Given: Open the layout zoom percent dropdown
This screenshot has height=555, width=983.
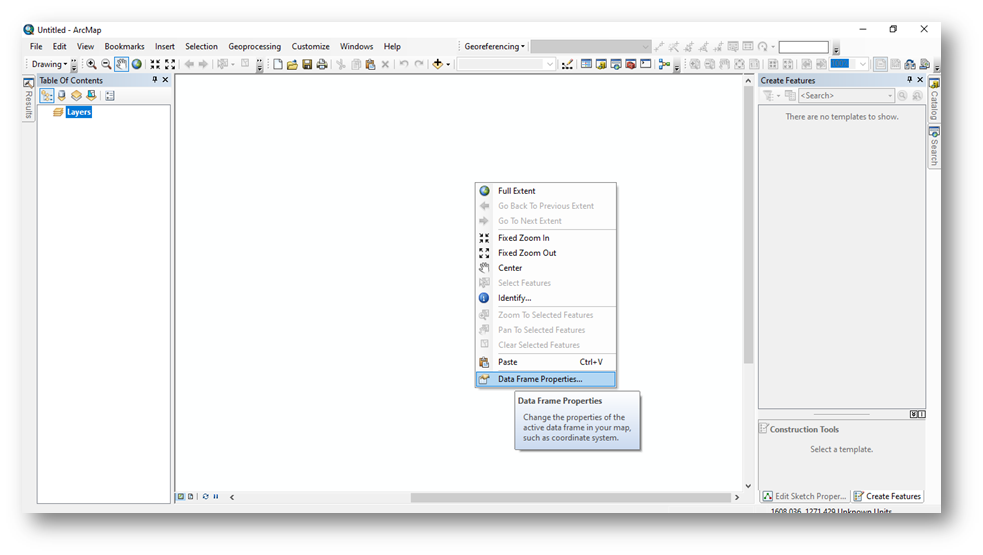Looking at the screenshot, I should click(863, 64).
